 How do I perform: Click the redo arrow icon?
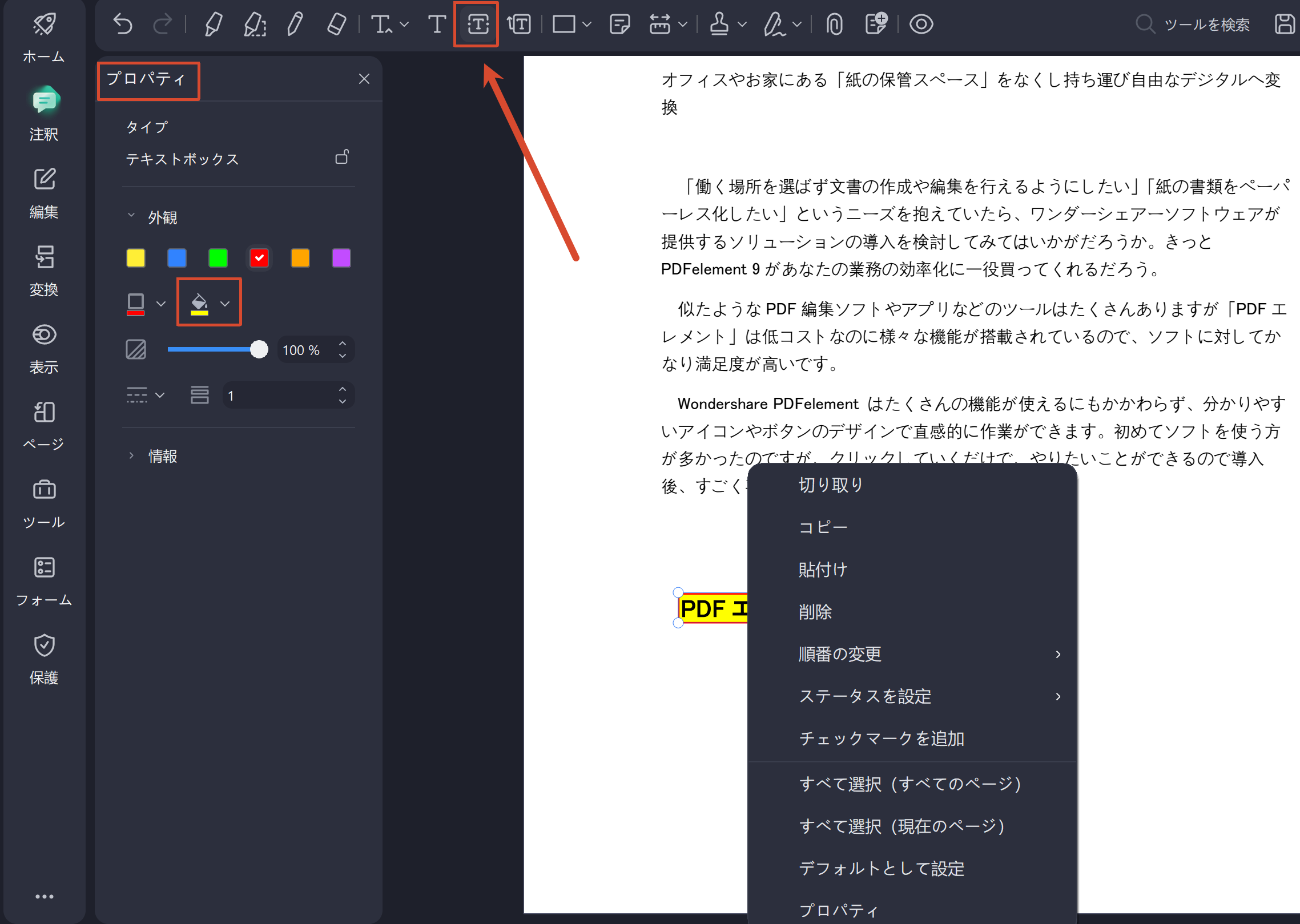163,24
